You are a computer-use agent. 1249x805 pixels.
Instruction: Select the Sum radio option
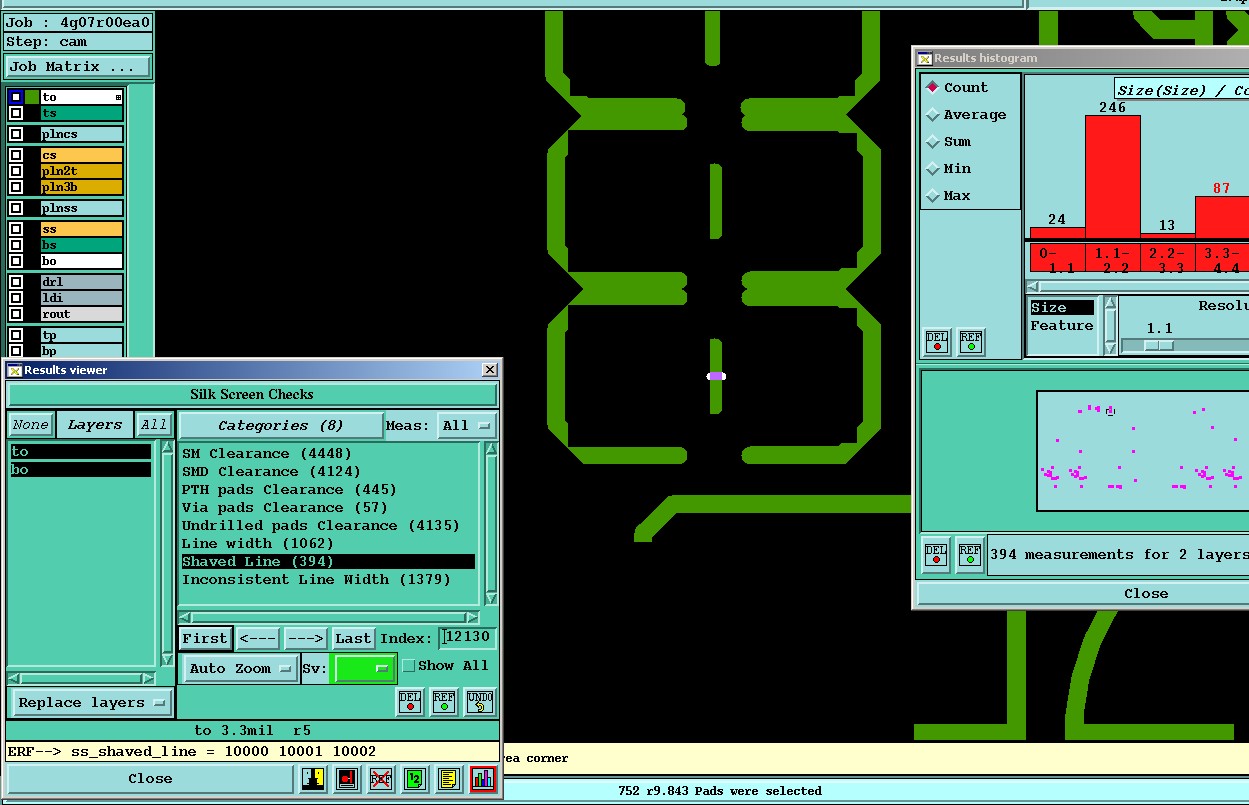tap(933, 141)
